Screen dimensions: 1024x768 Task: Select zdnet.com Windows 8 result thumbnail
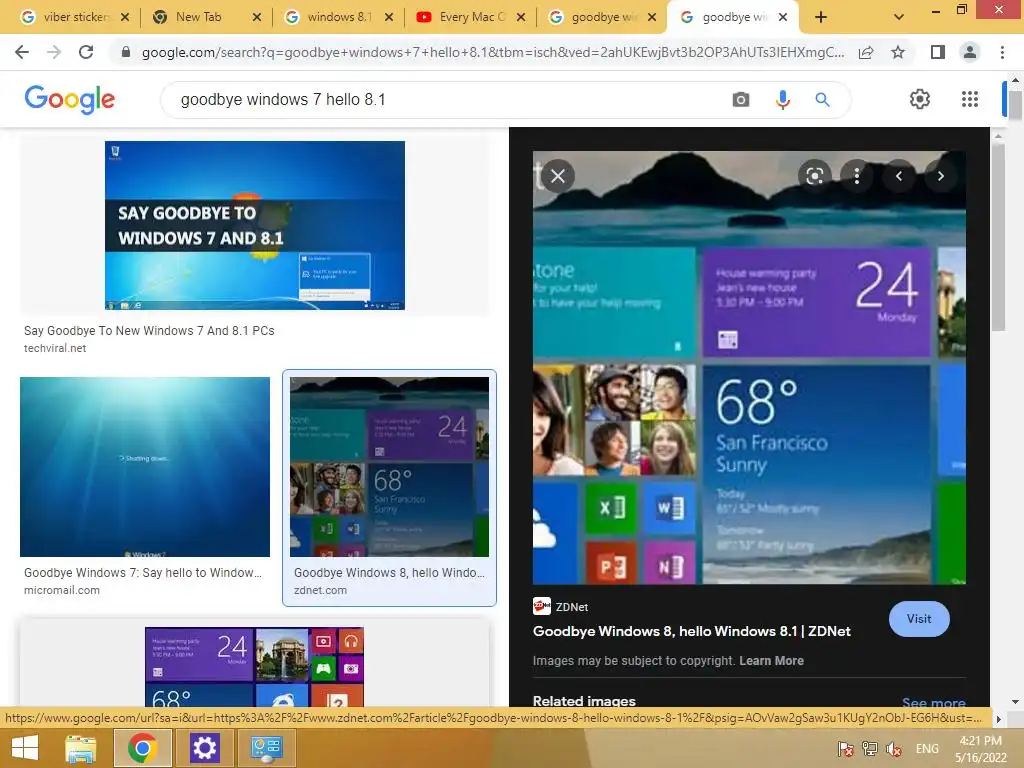click(389, 467)
